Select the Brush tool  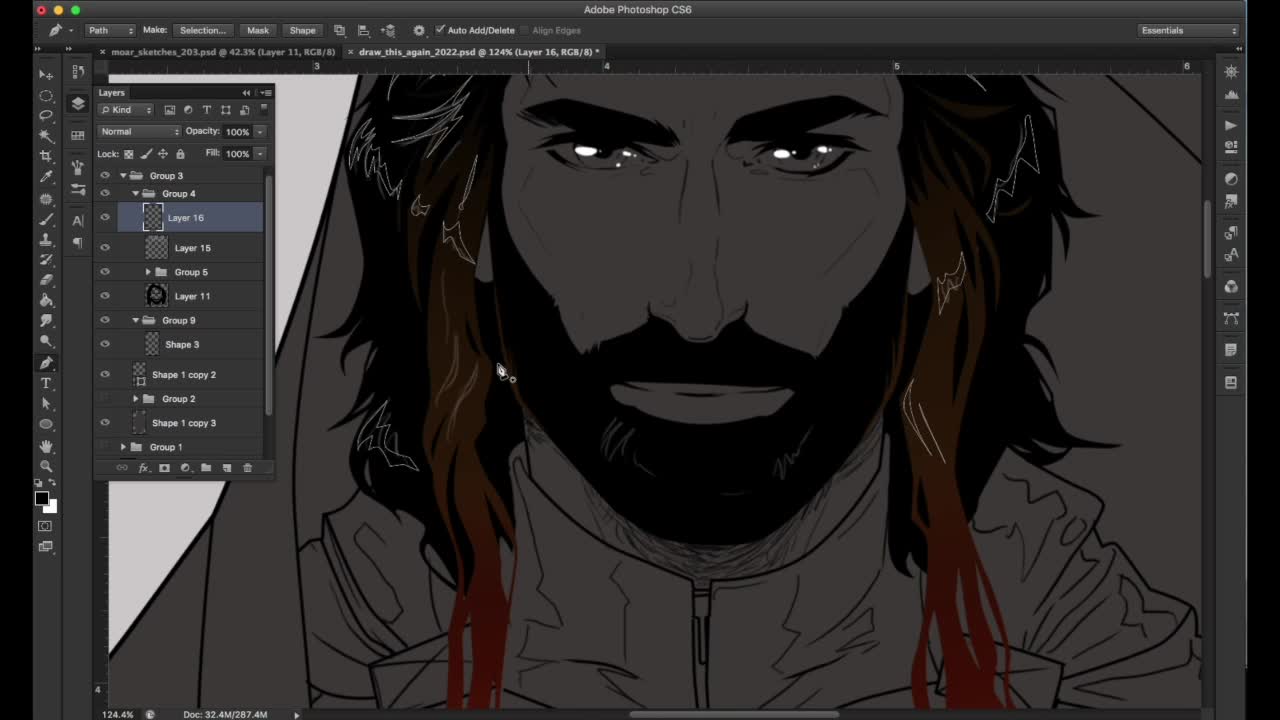pos(46,219)
